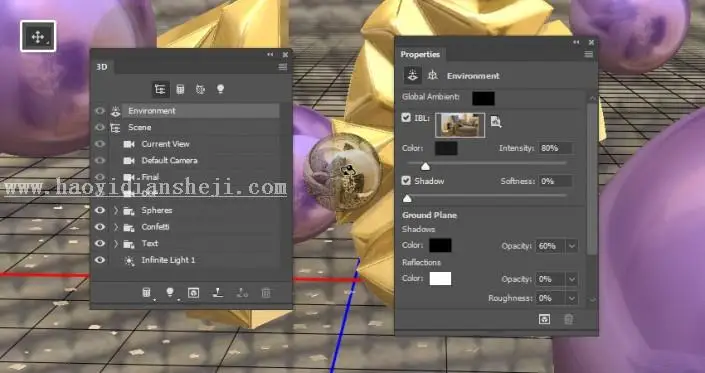The image size is (705, 373).
Task: Hide the Confetti group
Action: pyautogui.click(x=100, y=226)
